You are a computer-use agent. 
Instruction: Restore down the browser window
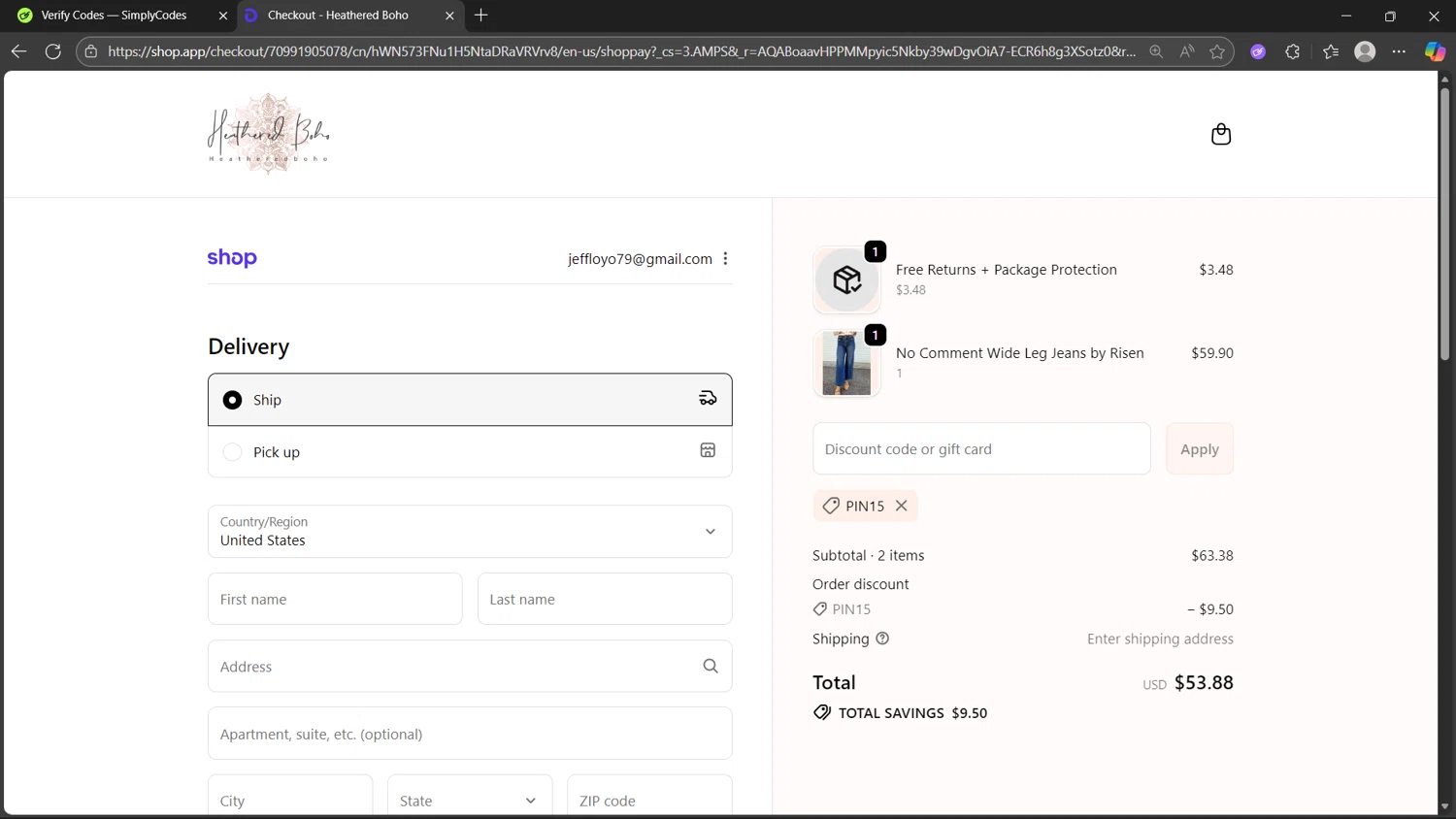[x=1390, y=16]
